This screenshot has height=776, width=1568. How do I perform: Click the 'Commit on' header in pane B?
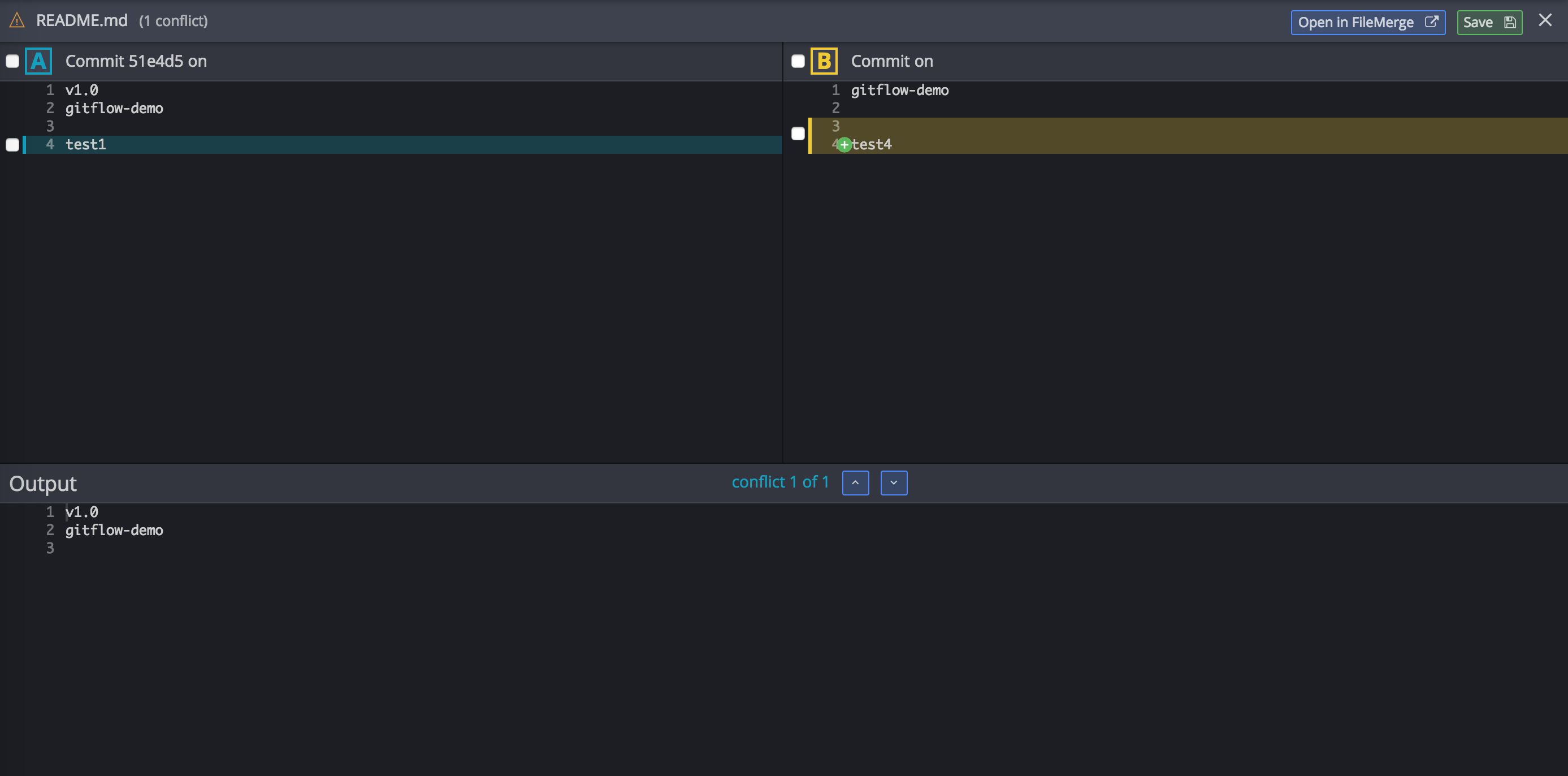pos(892,61)
